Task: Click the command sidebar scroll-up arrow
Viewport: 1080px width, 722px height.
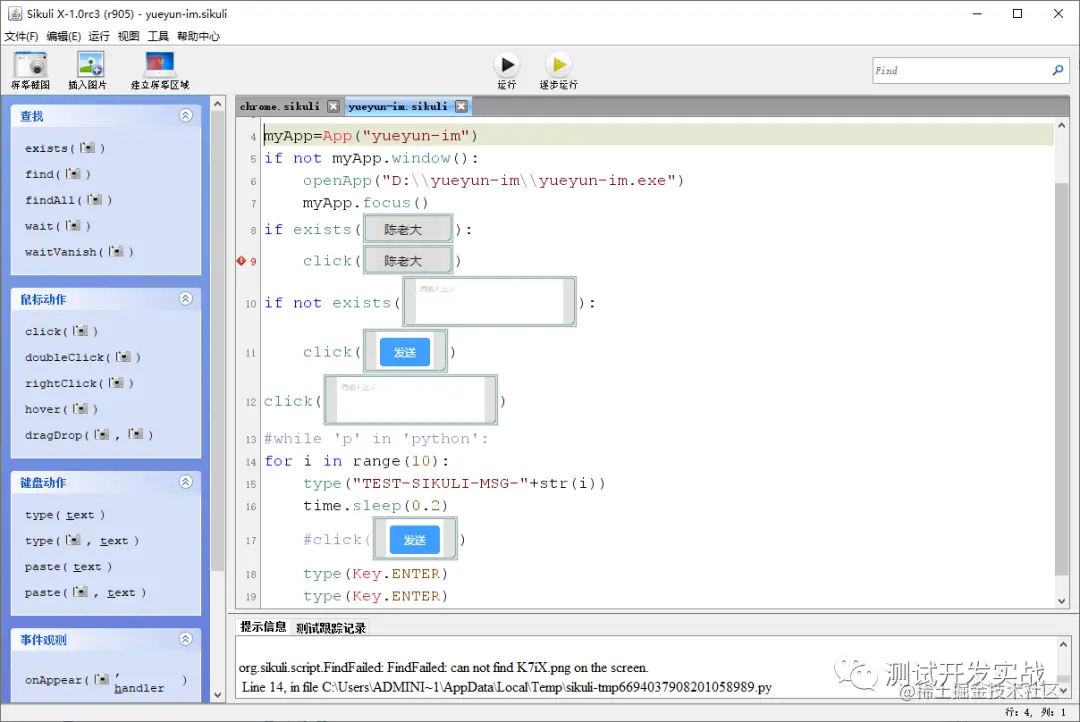Action: tap(218, 104)
